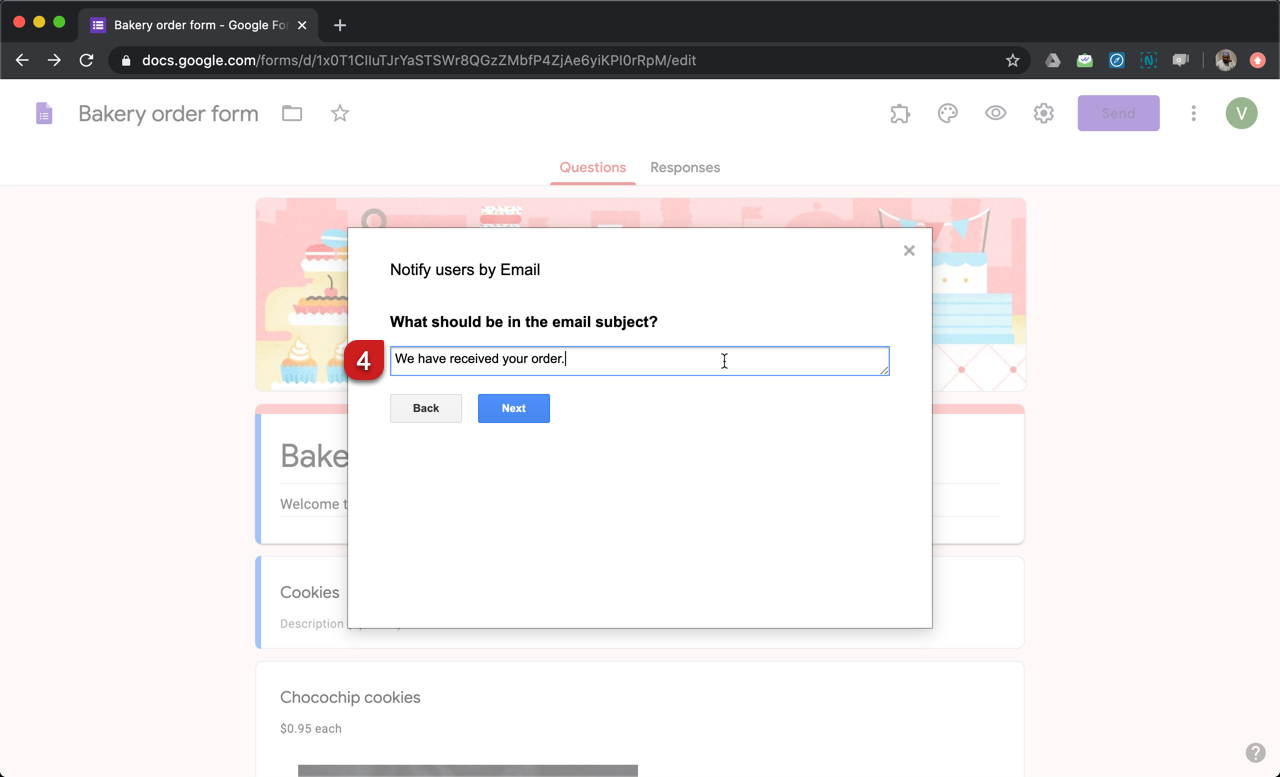Click the email subject text field
Viewport: 1280px width, 777px height.
(x=639, y=361)
